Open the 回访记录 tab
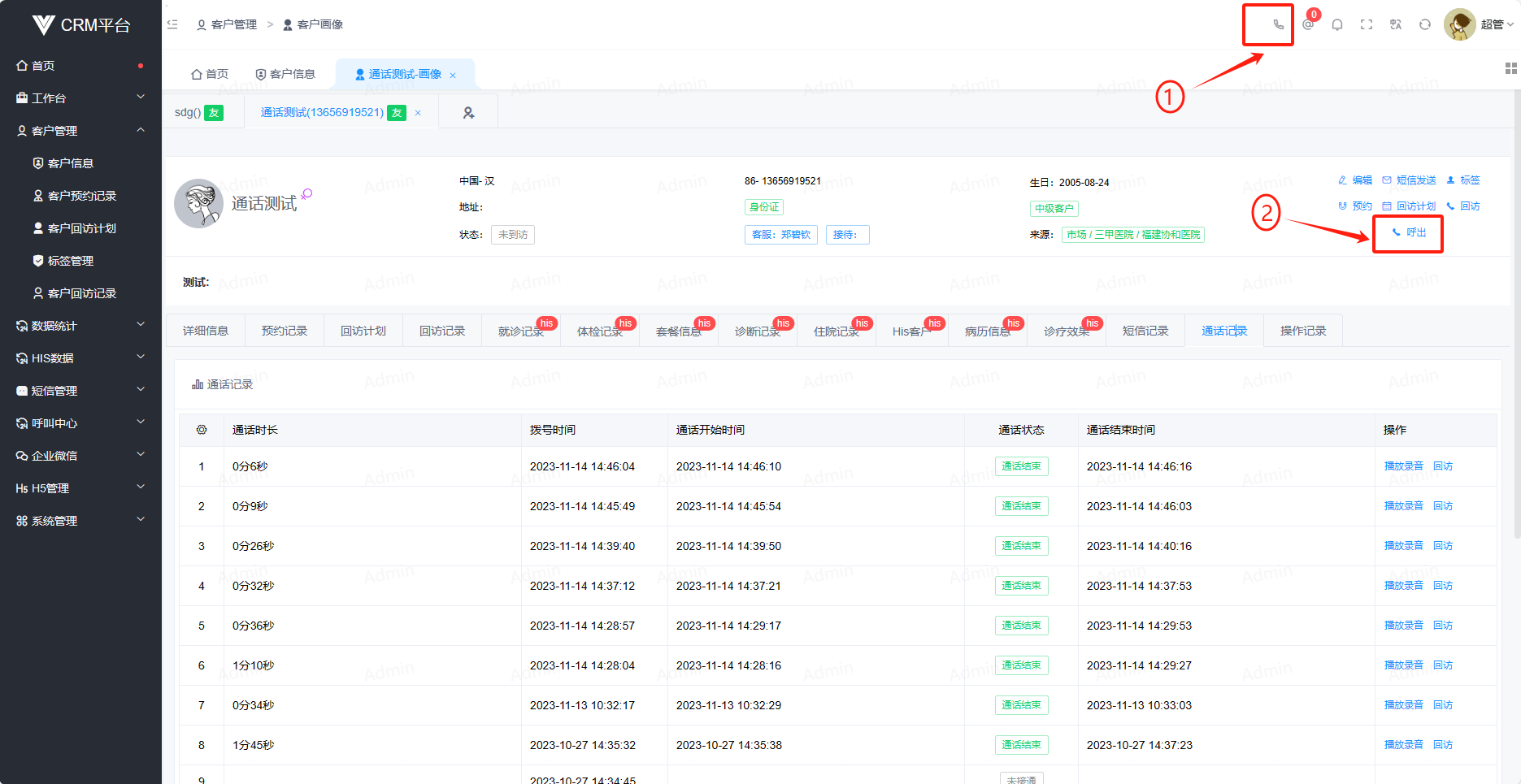The height and width of the screenshot is (784, 1521). [442, 331]
